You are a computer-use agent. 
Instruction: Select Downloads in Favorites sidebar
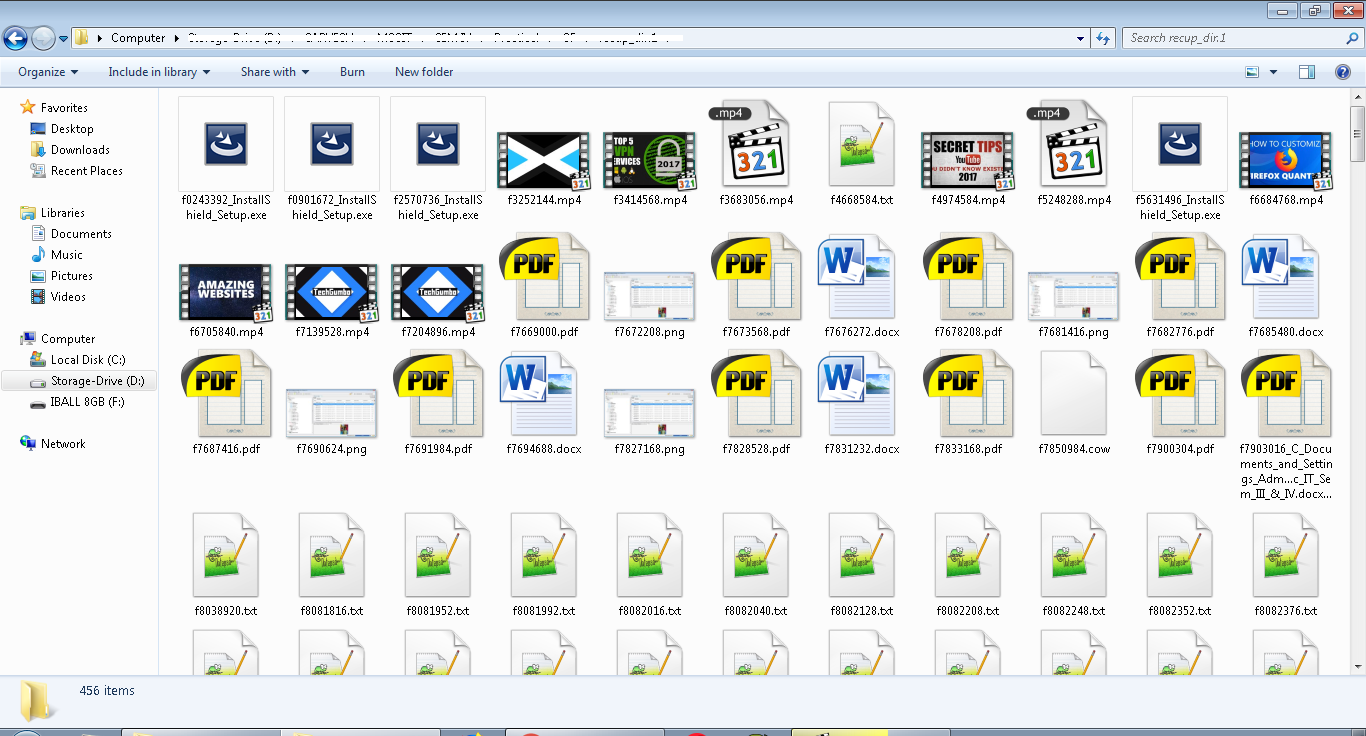point(80,150)
